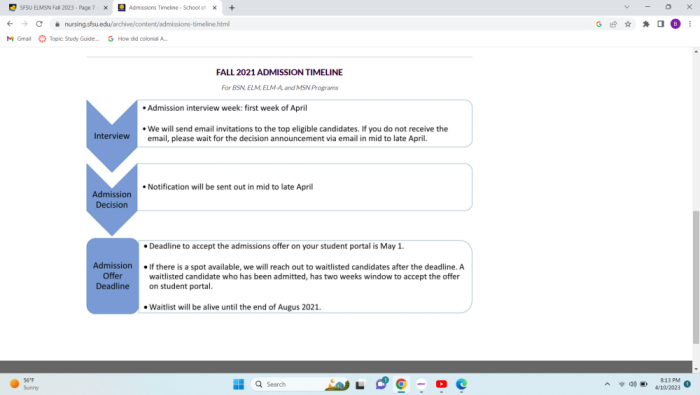
Task: Click the scrollbar down arrow
Action: [x=696, y=369]
